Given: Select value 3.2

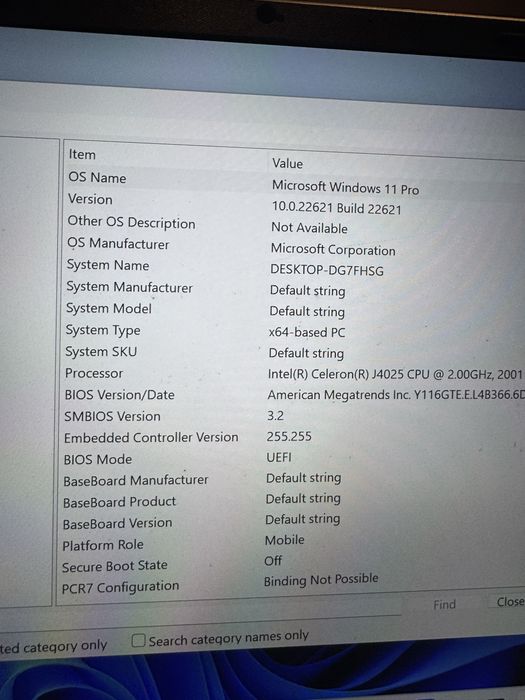Looking at the screenshot, I should [275, 416].
